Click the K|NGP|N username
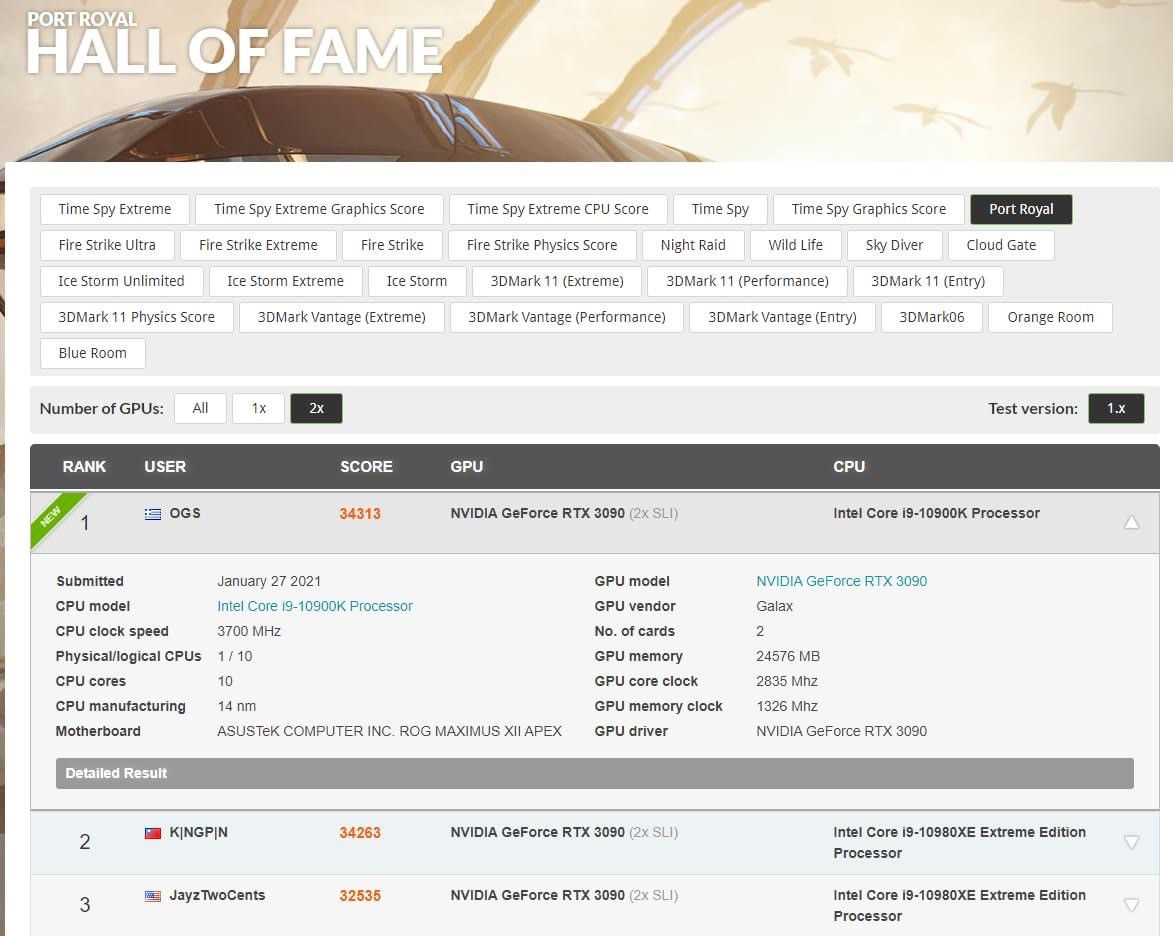Viewport: 1173px width, 936px height. (x=199, y=832)
